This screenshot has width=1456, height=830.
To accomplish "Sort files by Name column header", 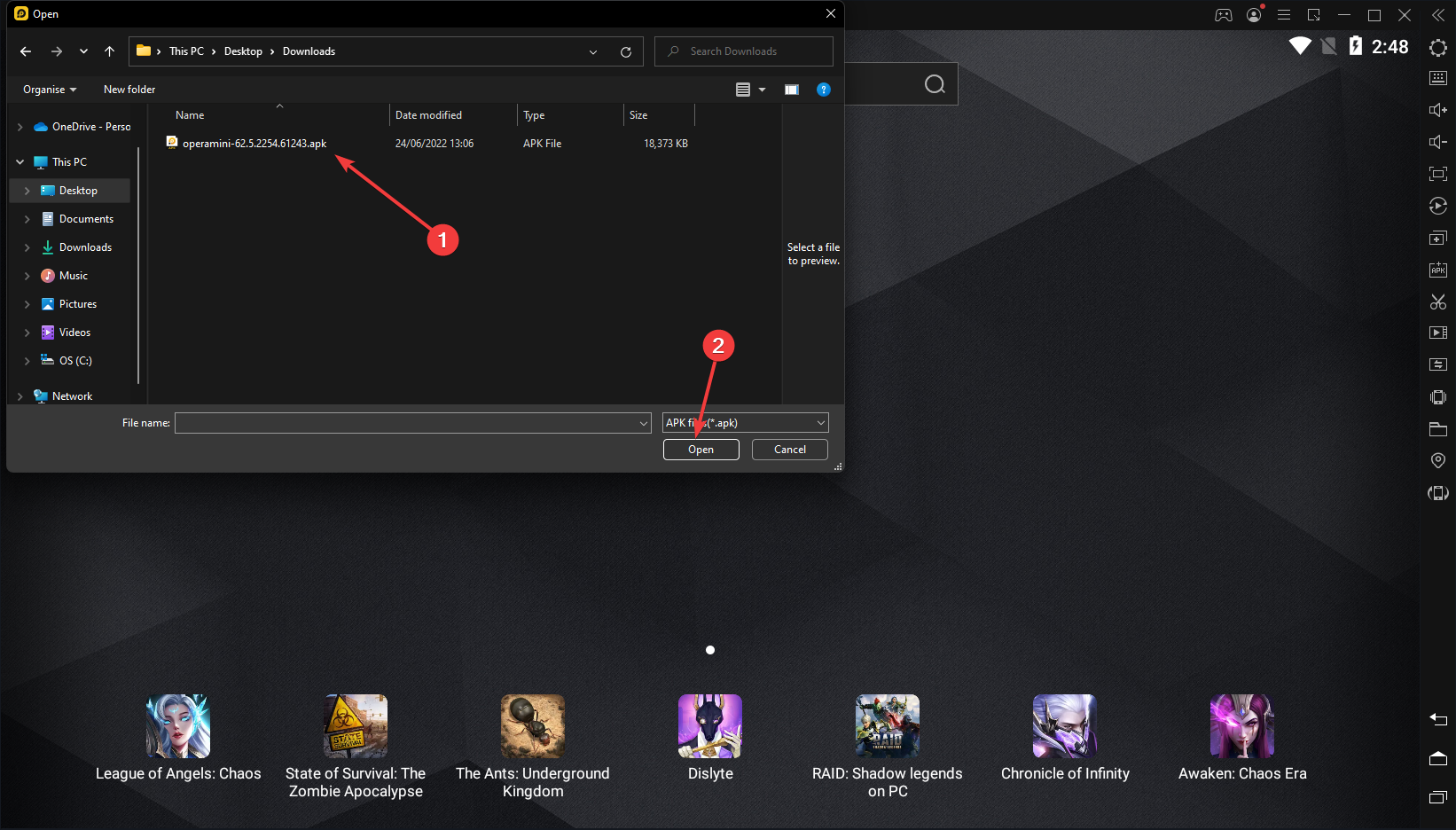I will coord(190,115).
